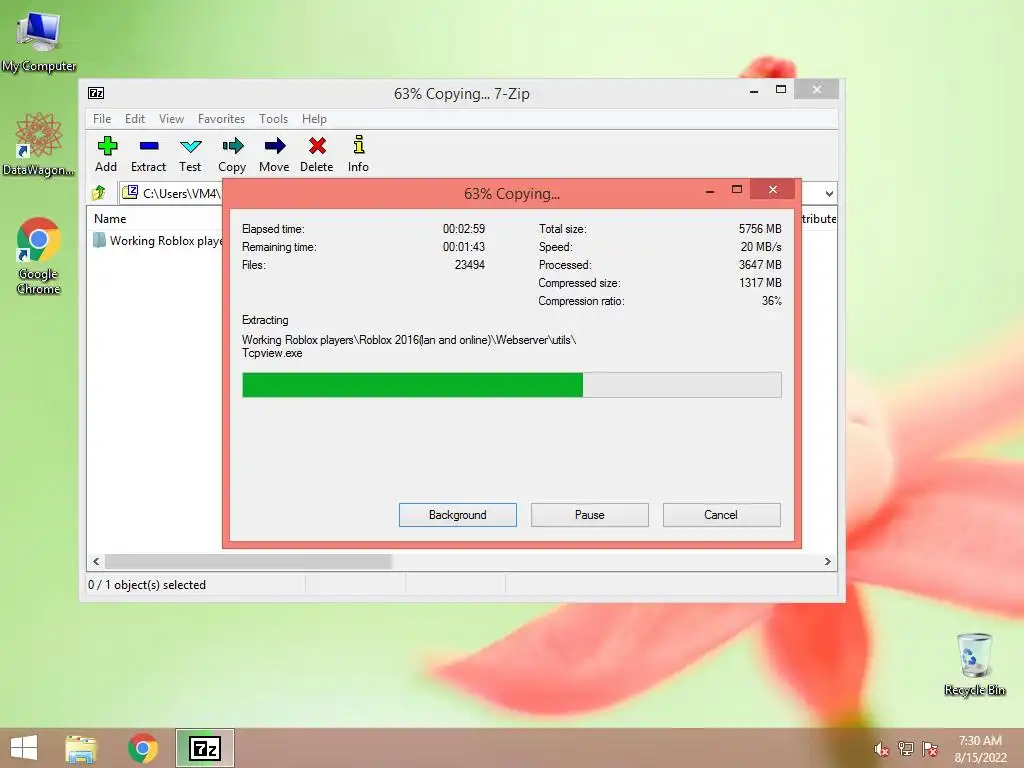Click the Background button
The width and height of the screenshot is (1024, 768).
pos(458,515)
